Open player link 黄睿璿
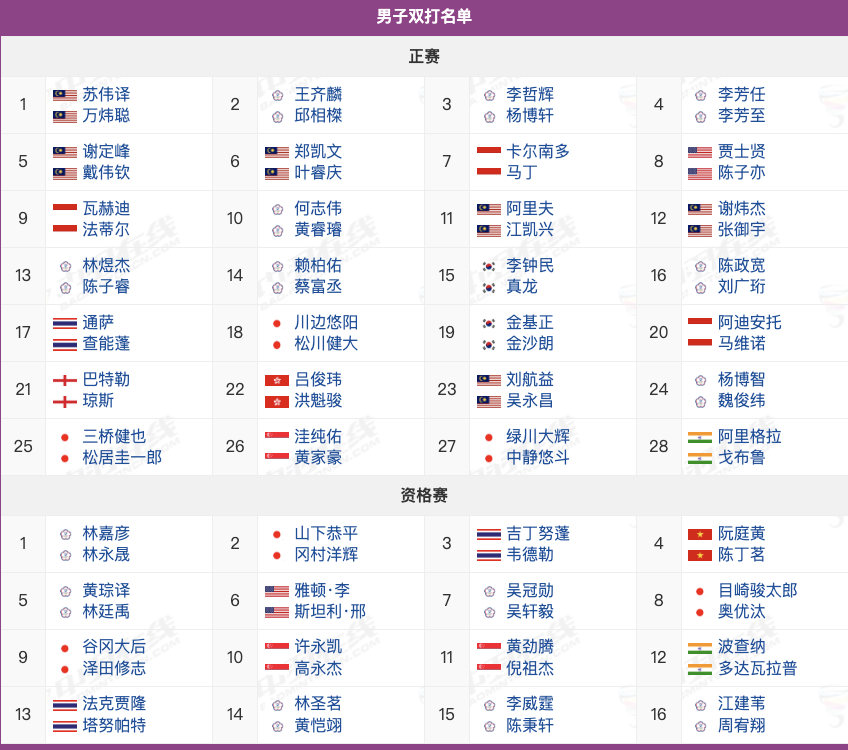848x750 pixels. (x=318, y=230)
